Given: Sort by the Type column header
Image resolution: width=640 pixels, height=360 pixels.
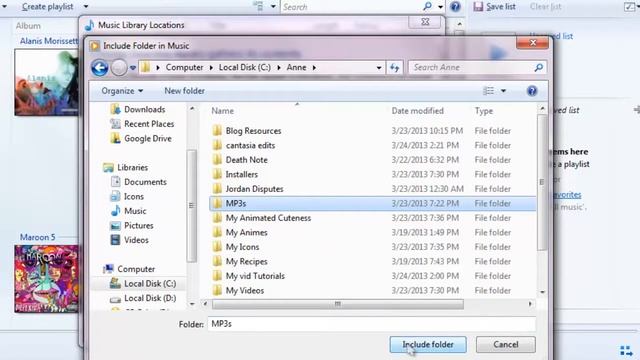Looking at the screenshot, I should (484, 111).
